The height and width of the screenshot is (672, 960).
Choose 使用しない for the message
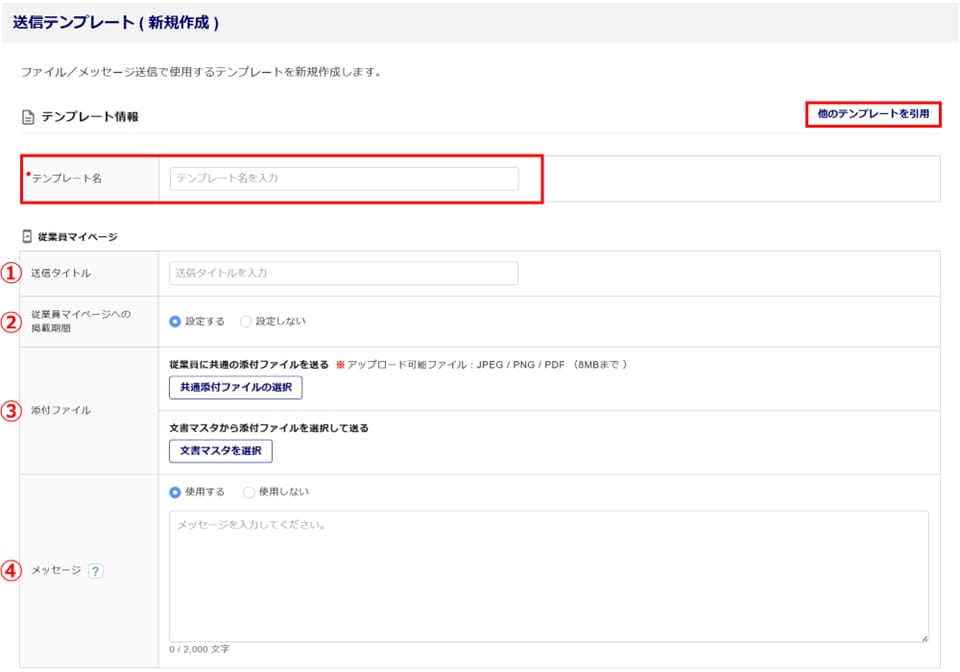[x=249, y=492]
